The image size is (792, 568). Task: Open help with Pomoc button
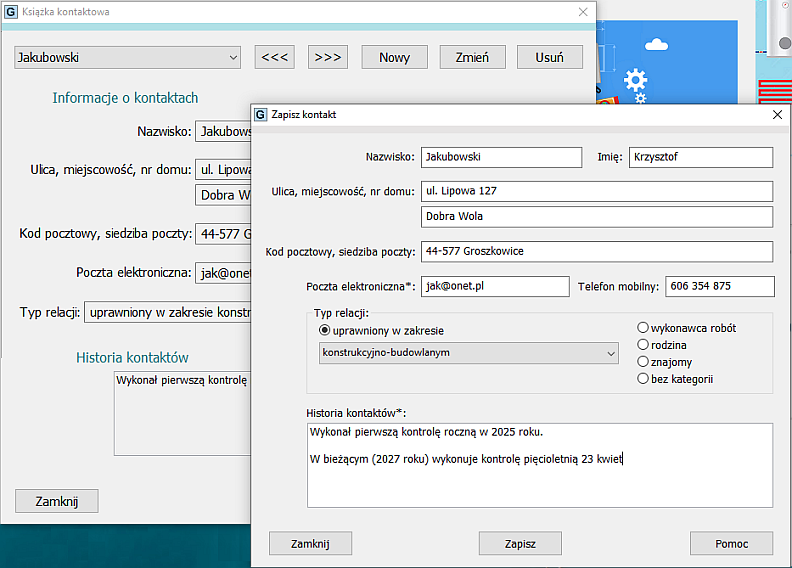pyautogui.click(x=731, y=544)
